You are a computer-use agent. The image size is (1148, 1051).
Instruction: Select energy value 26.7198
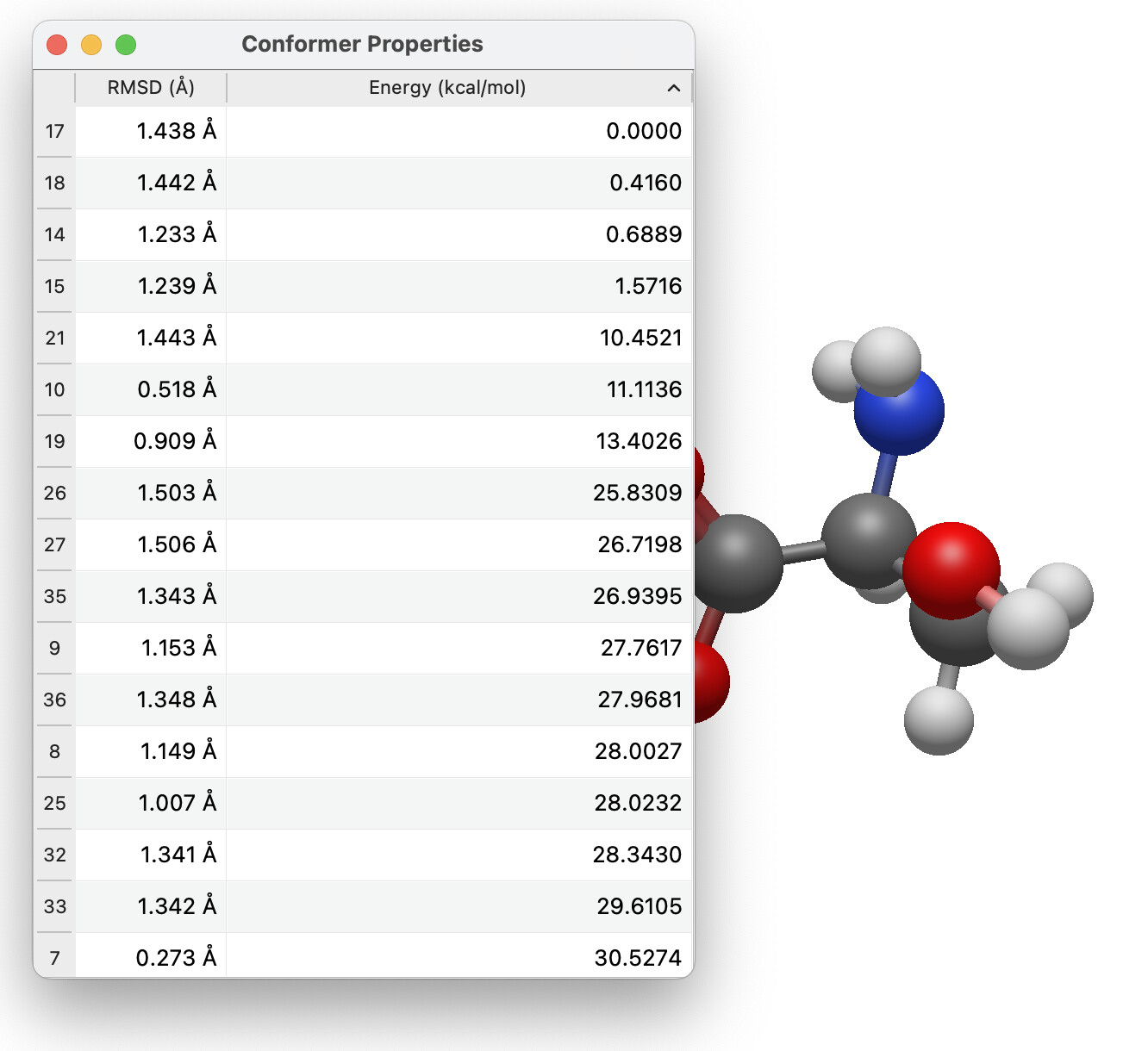[x=459, y=544]
